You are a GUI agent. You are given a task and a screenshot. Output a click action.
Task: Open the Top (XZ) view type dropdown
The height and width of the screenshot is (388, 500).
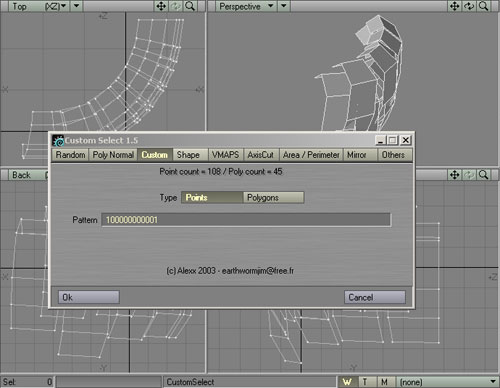tap(39, 6)
